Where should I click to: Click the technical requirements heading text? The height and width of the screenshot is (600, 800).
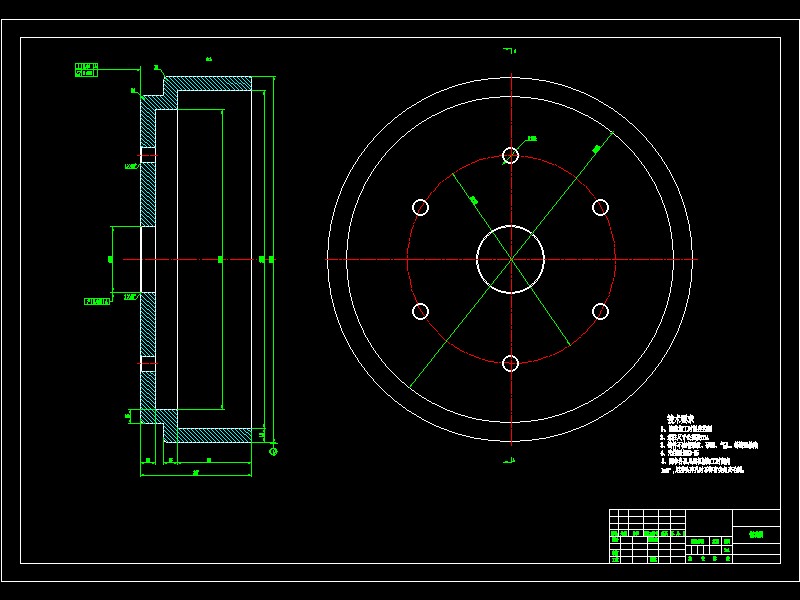click(681, 419)
